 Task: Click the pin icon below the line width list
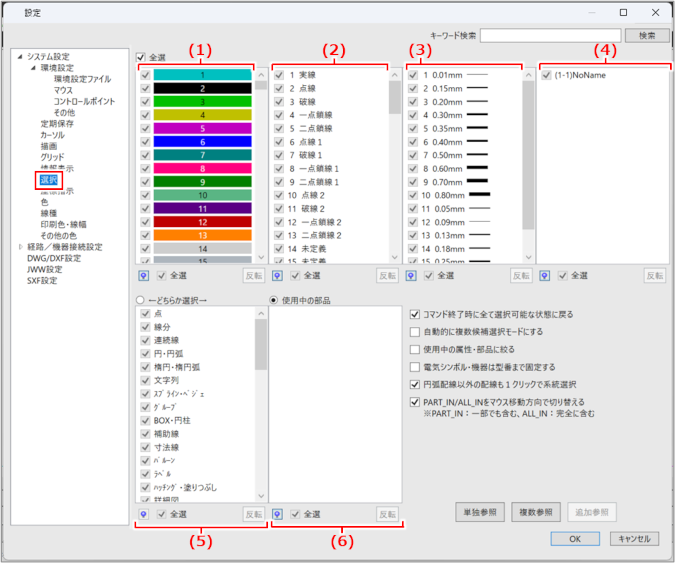tap(411, 275)
